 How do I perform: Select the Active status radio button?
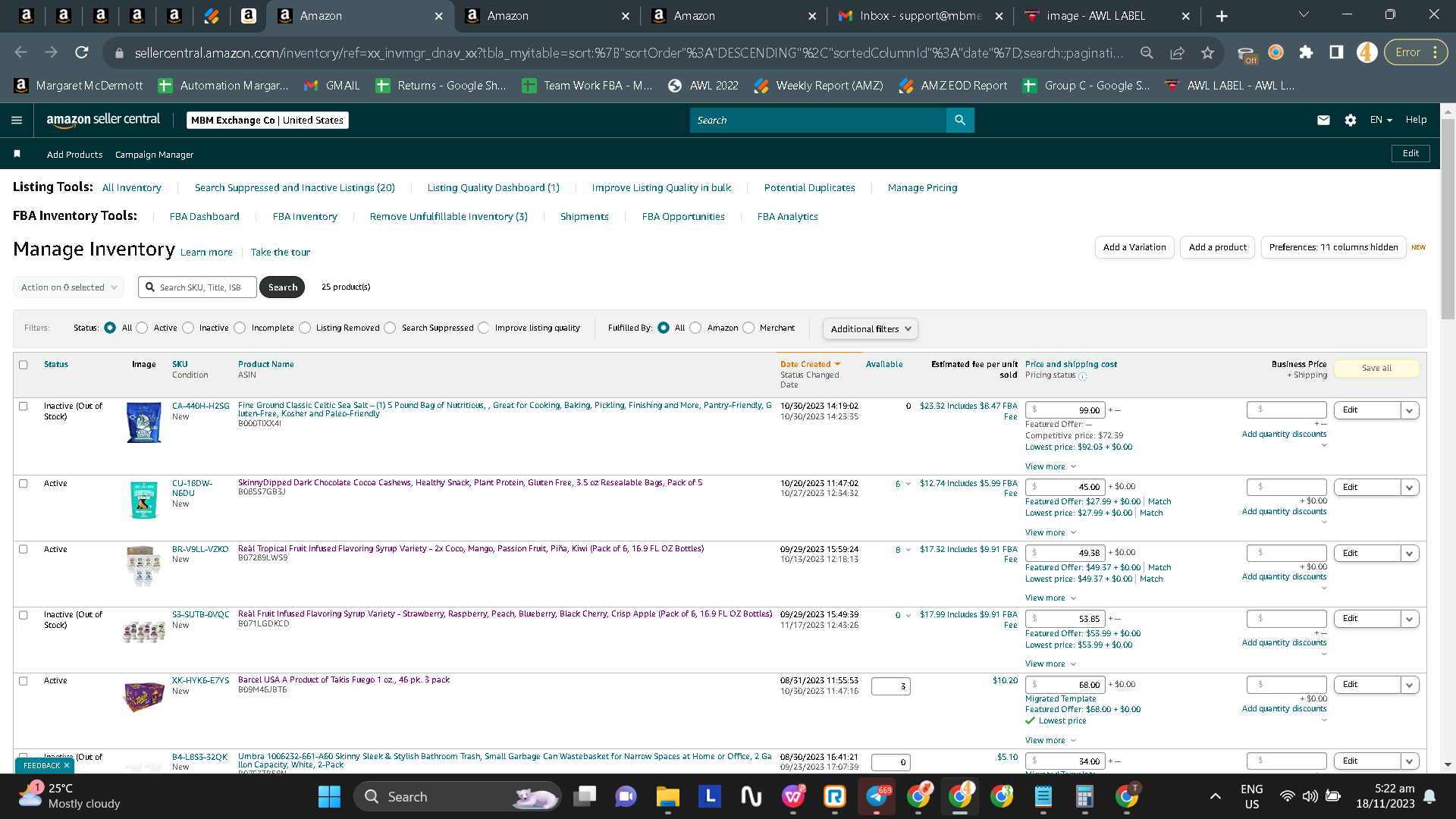click(142, 328)
